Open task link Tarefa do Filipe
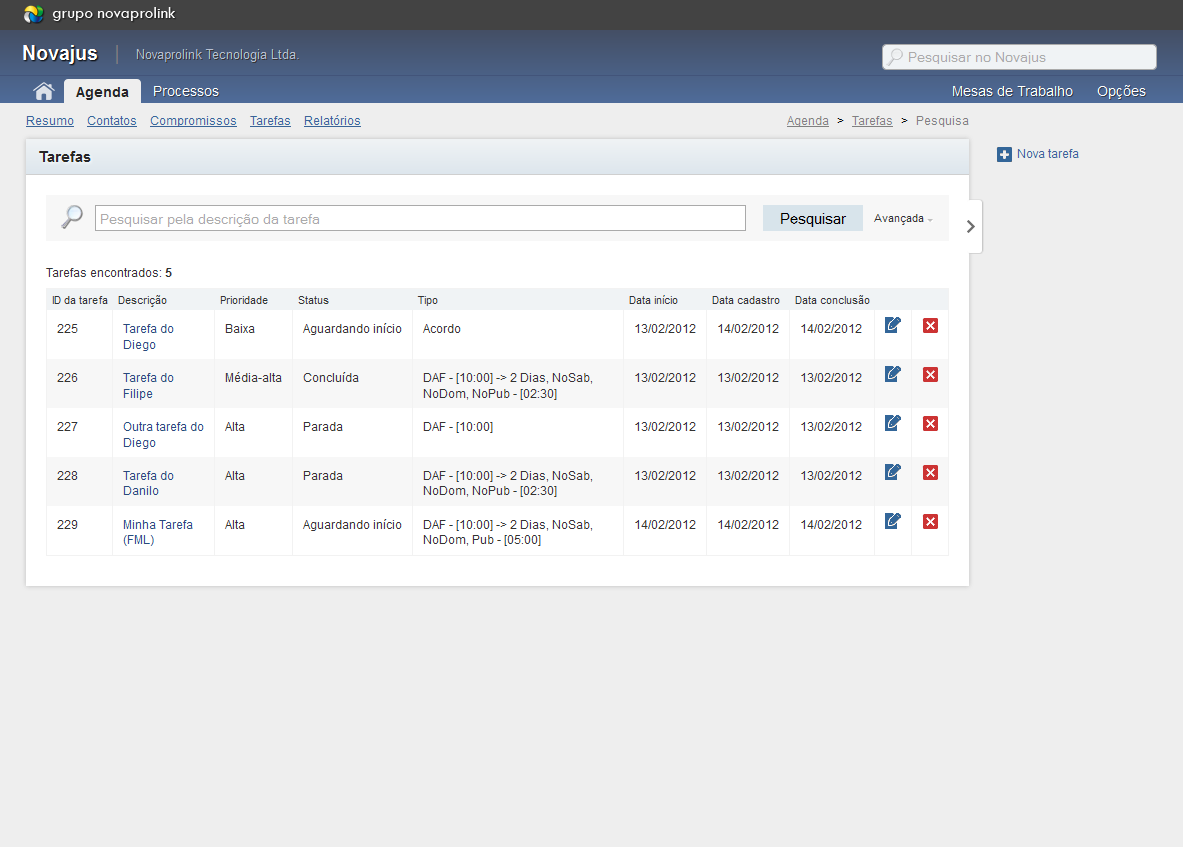 pyautogui.click(x=148, y=385)
